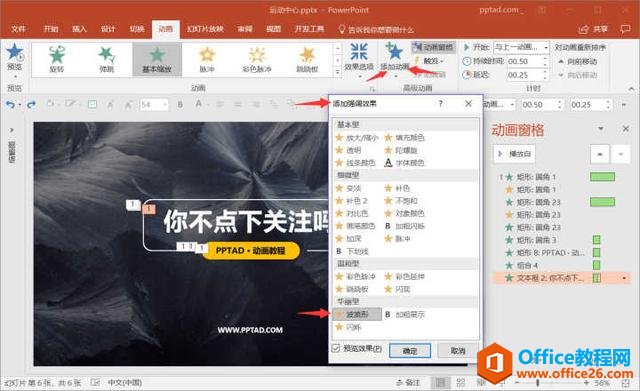Switch to the 切换 Transitions tab

[x=137, y=29]
